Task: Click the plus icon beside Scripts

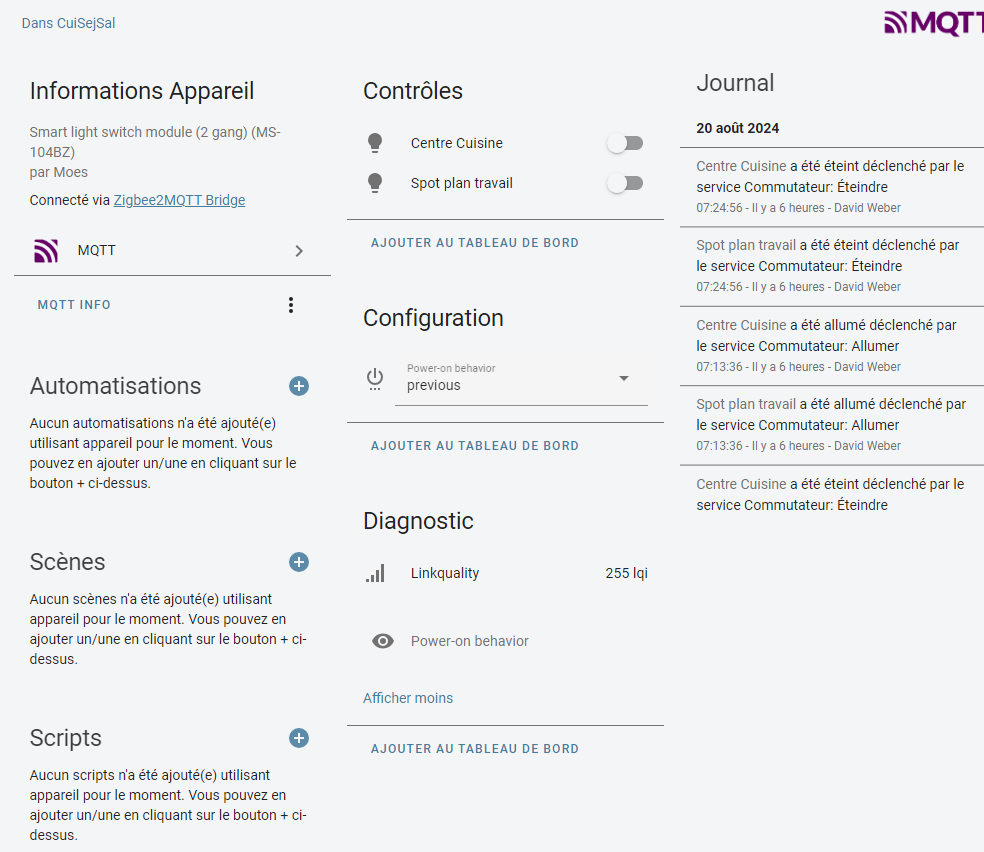Action: tap(299, 738)
